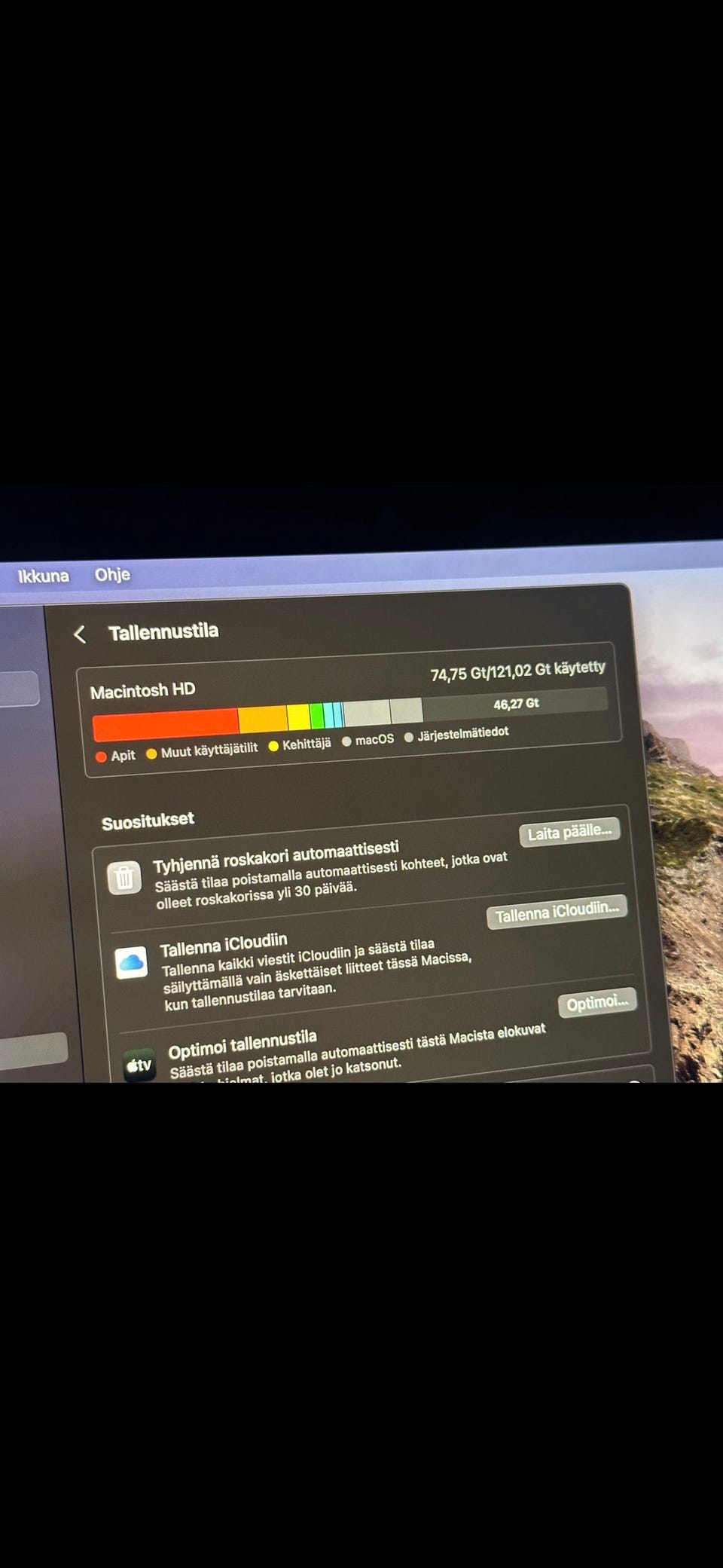Screen dimensions: 723x1568
Task: Click the free space 46,27 Gt segment
Action: tap(515, 704)
